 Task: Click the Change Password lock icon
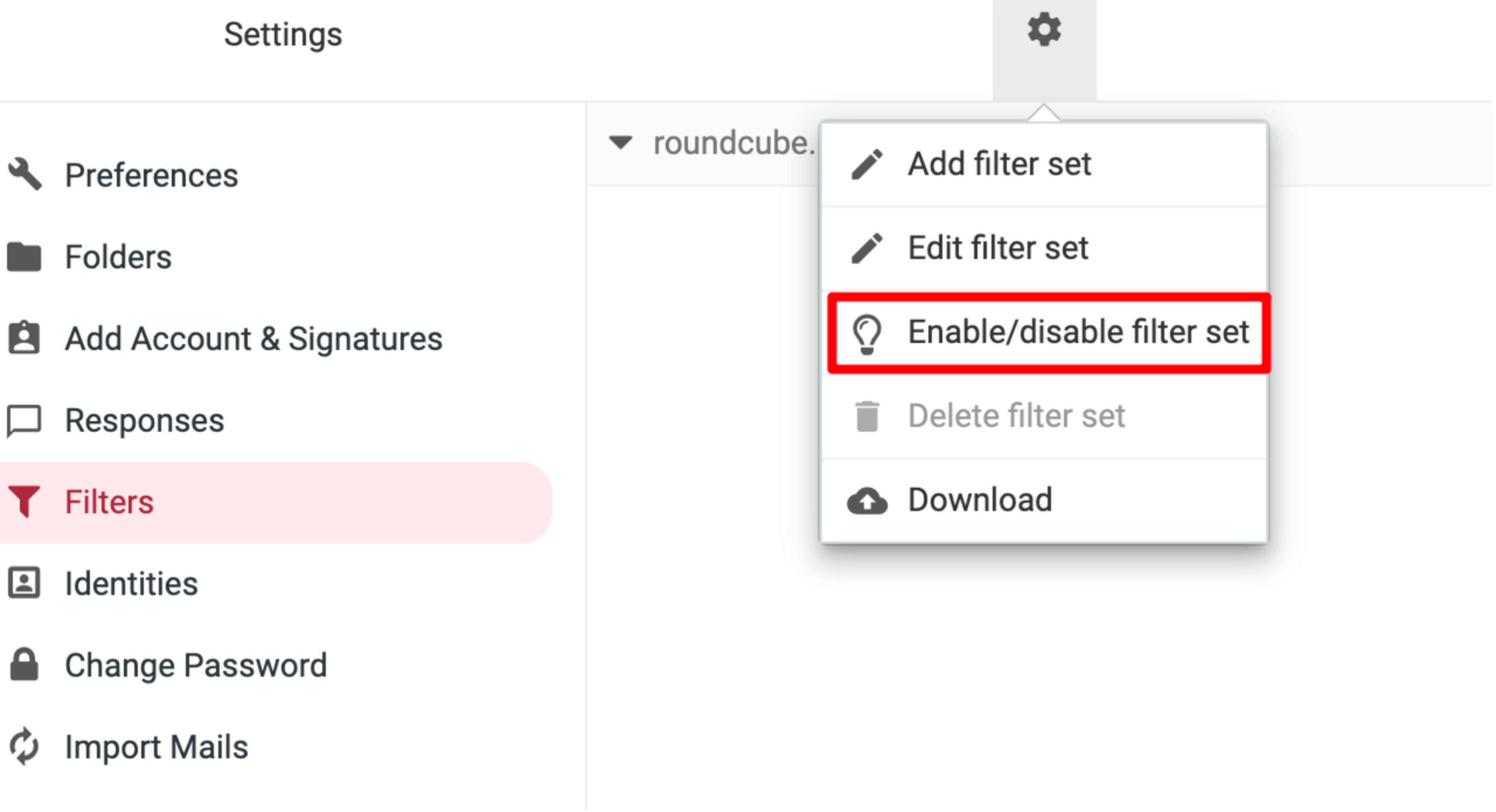point(24,666)
